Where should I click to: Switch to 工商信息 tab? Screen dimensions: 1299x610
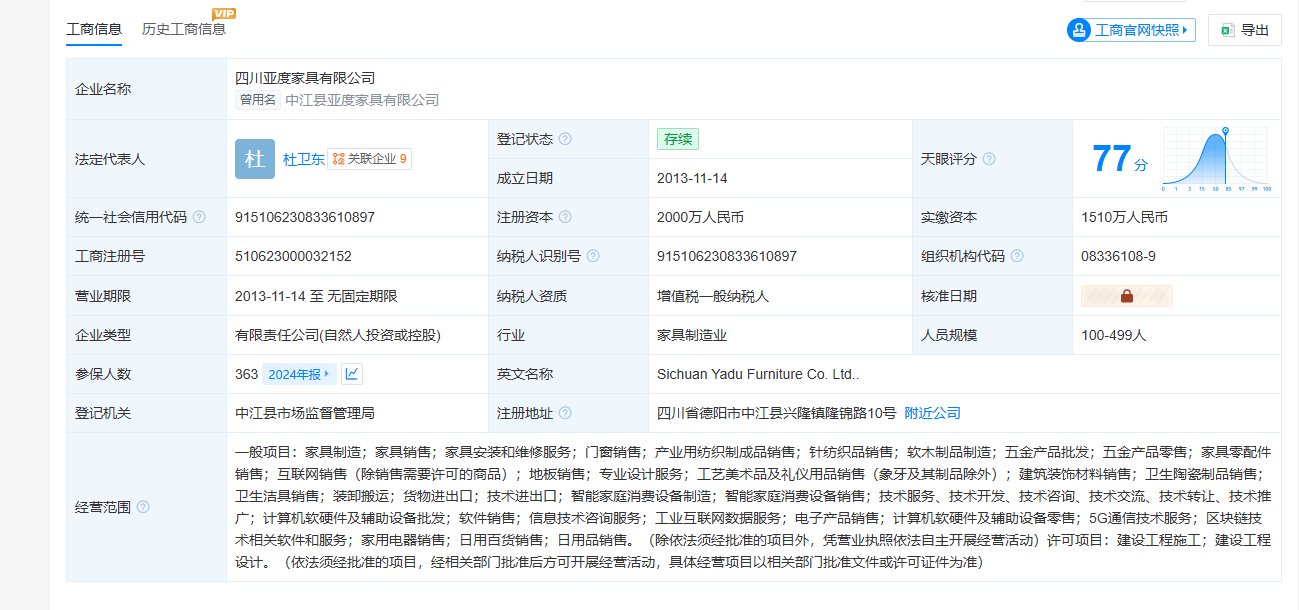coord(94,29)
